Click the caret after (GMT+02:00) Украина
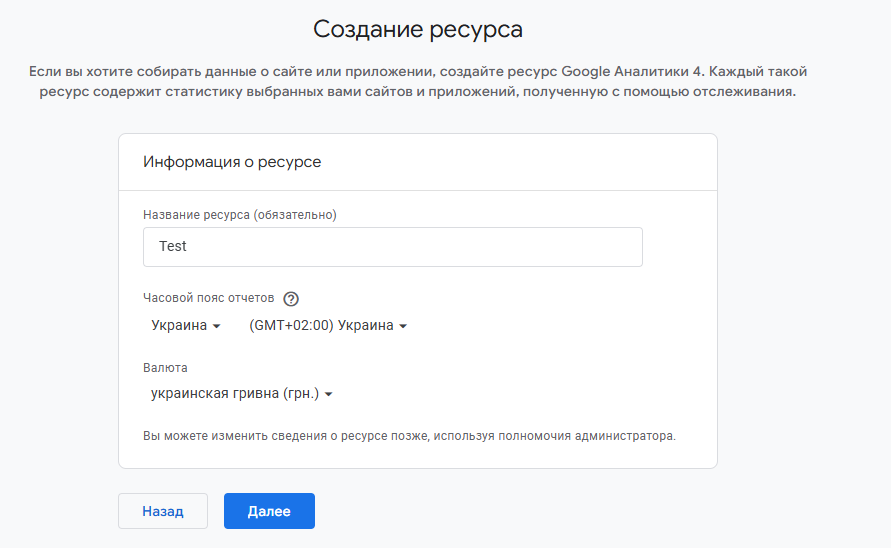This screenshot has width=891, height=548. 403,327
